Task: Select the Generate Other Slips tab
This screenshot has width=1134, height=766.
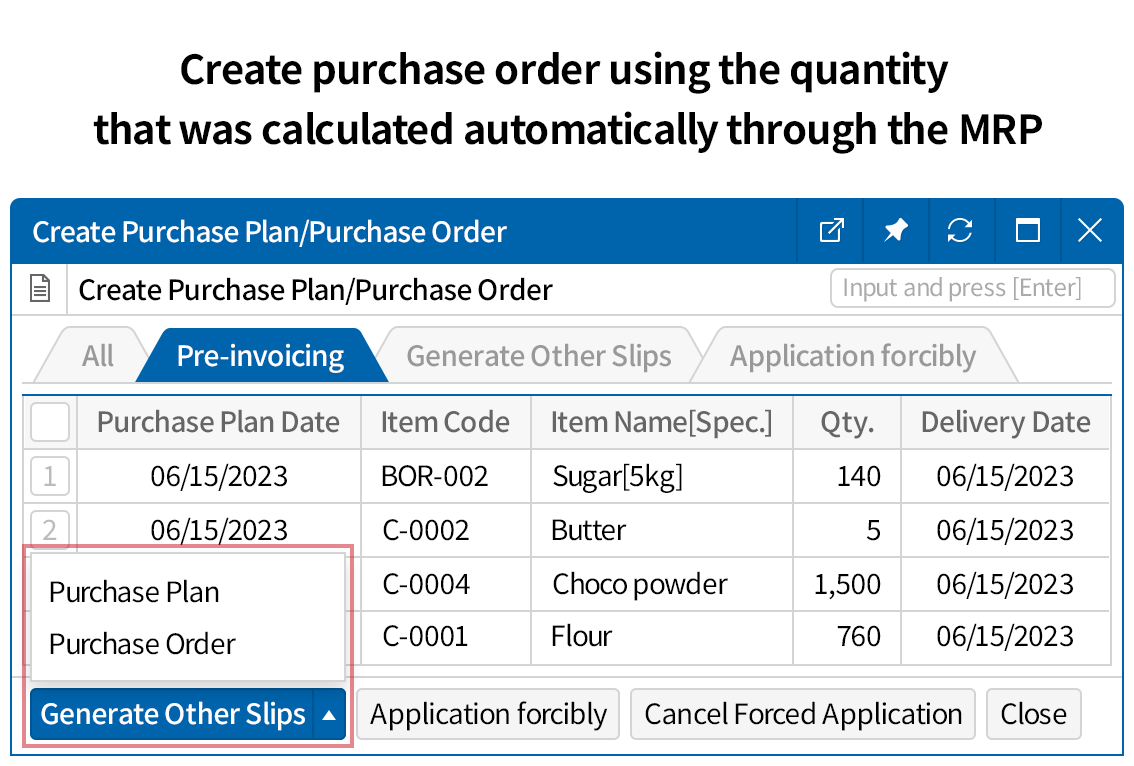Action: pos(538,354)
